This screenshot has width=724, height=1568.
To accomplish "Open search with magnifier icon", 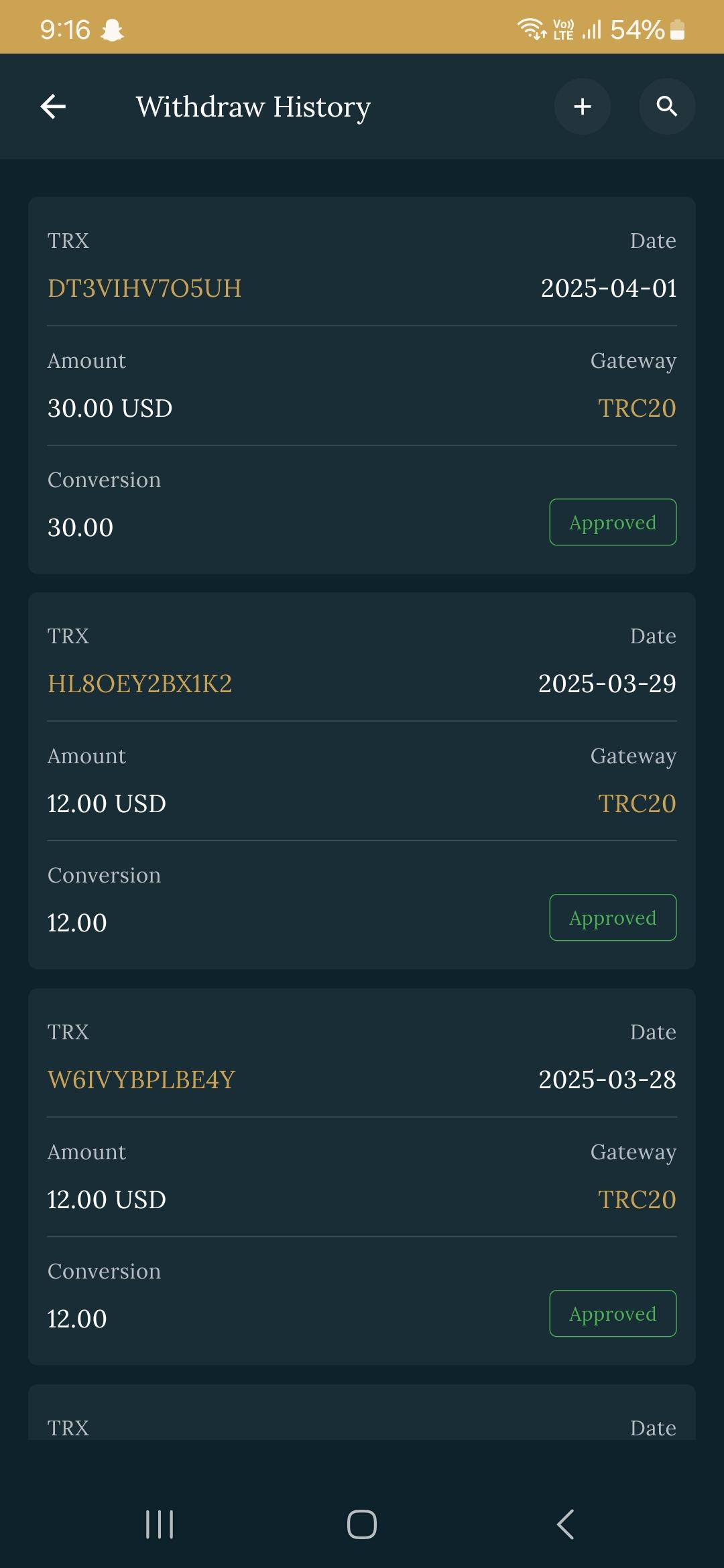I will coord(666,107).
